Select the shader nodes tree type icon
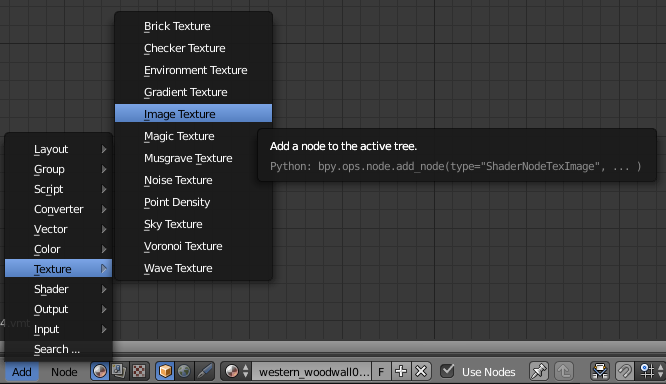This screenshot has width=666, height=384. point(99,372)
